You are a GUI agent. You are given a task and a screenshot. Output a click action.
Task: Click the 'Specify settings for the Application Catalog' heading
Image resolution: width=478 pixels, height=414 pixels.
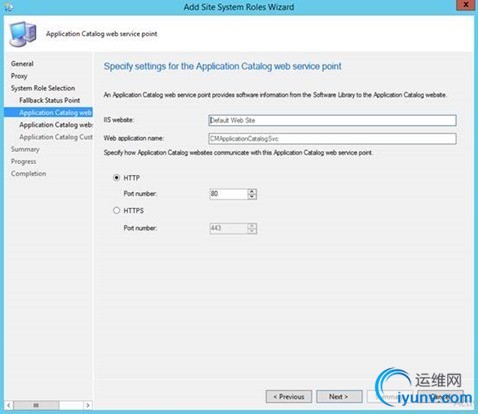tap(222, 66)
